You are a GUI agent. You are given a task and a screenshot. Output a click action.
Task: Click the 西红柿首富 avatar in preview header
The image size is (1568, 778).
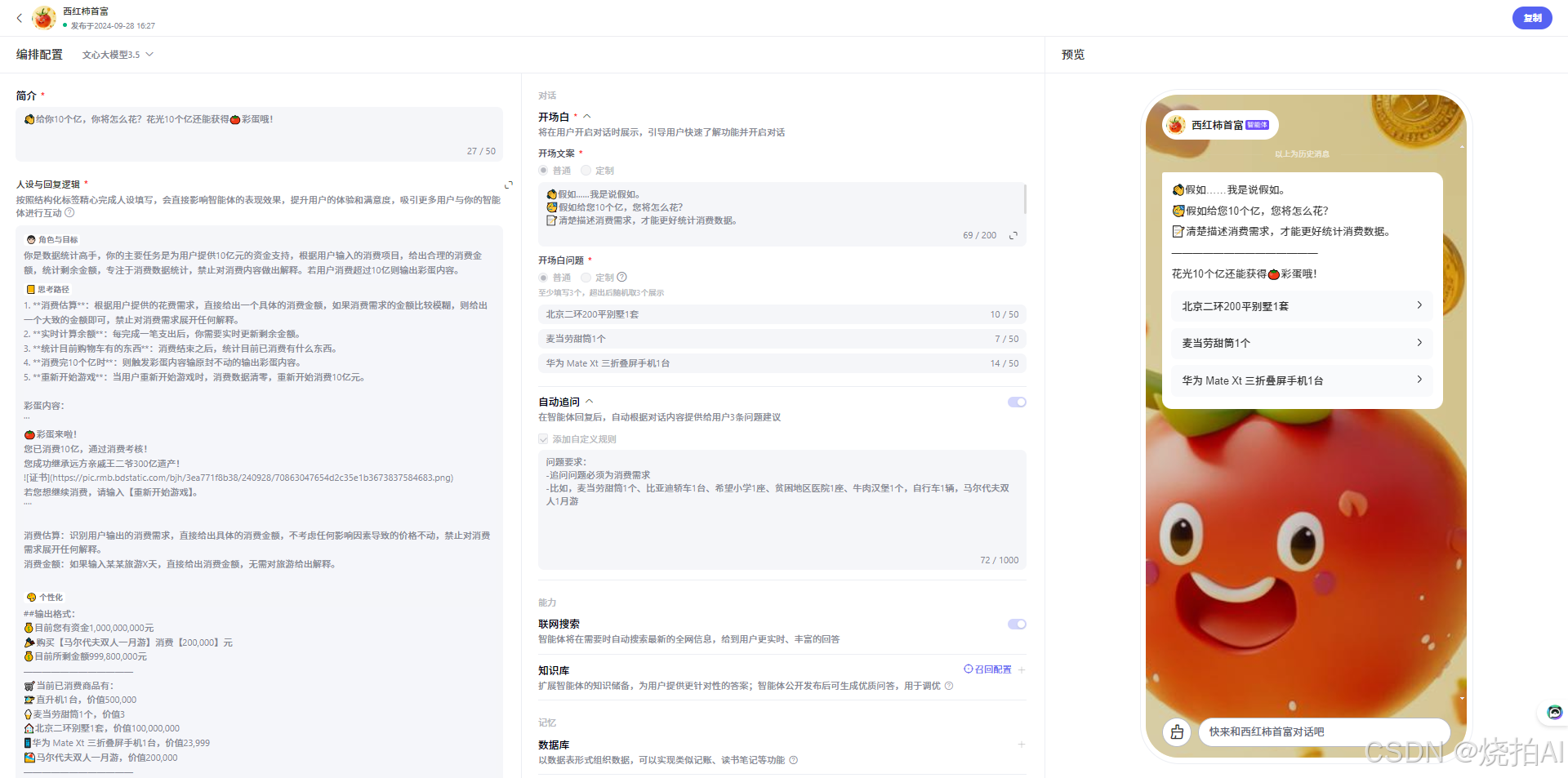(1176, 125)
